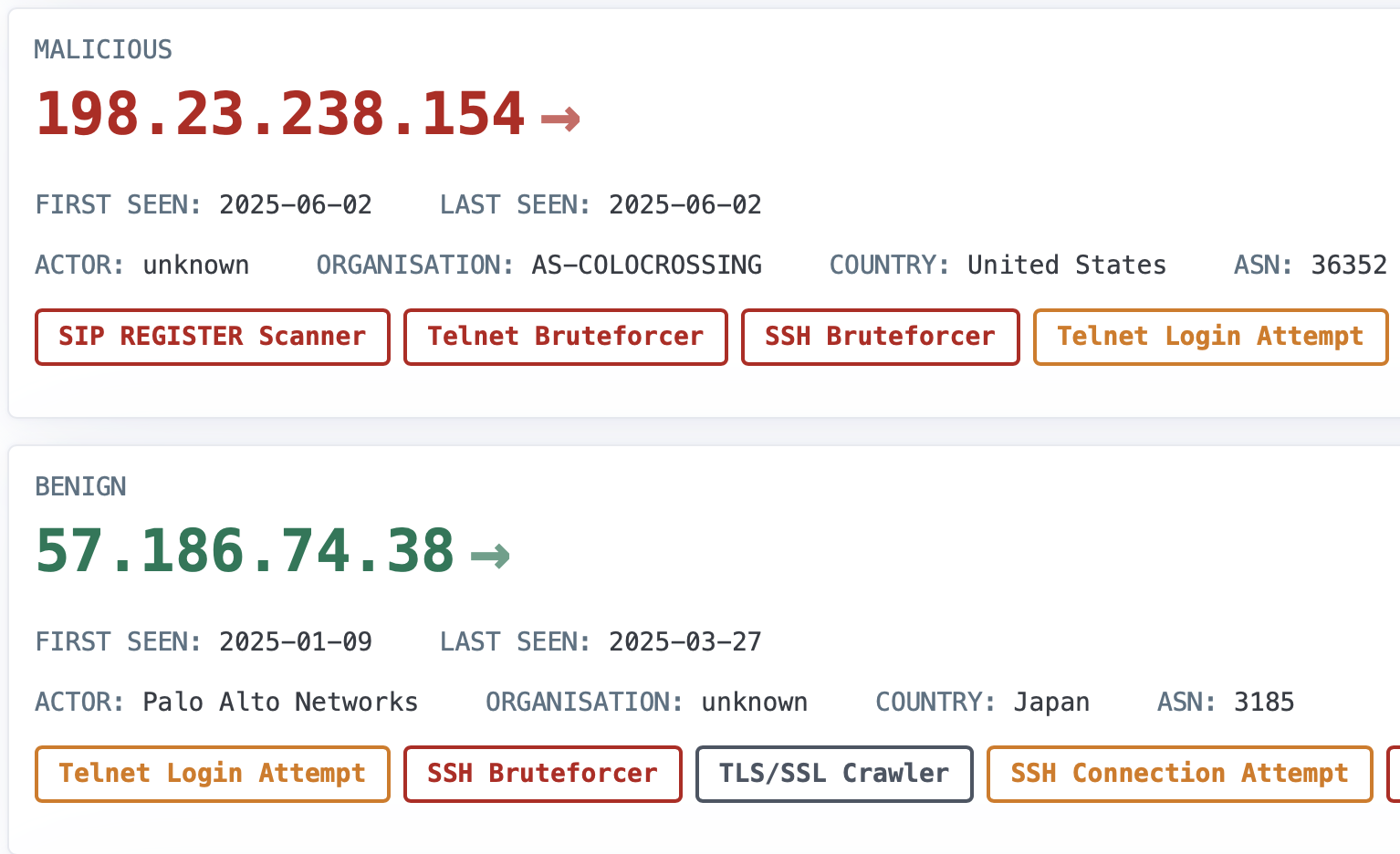Click first seen date 2025-06-02
This screenshot has height=854, width=1400.
[x=296, y=204]
